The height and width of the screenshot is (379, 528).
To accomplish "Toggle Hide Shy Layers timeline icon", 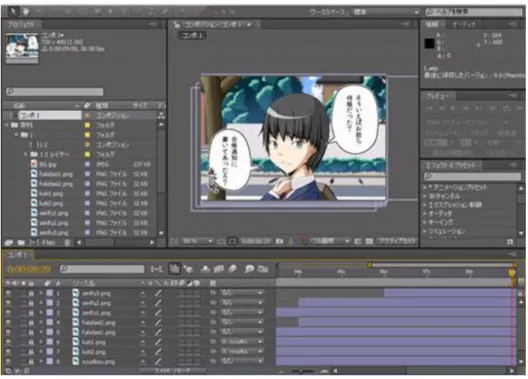I will 205,269.
